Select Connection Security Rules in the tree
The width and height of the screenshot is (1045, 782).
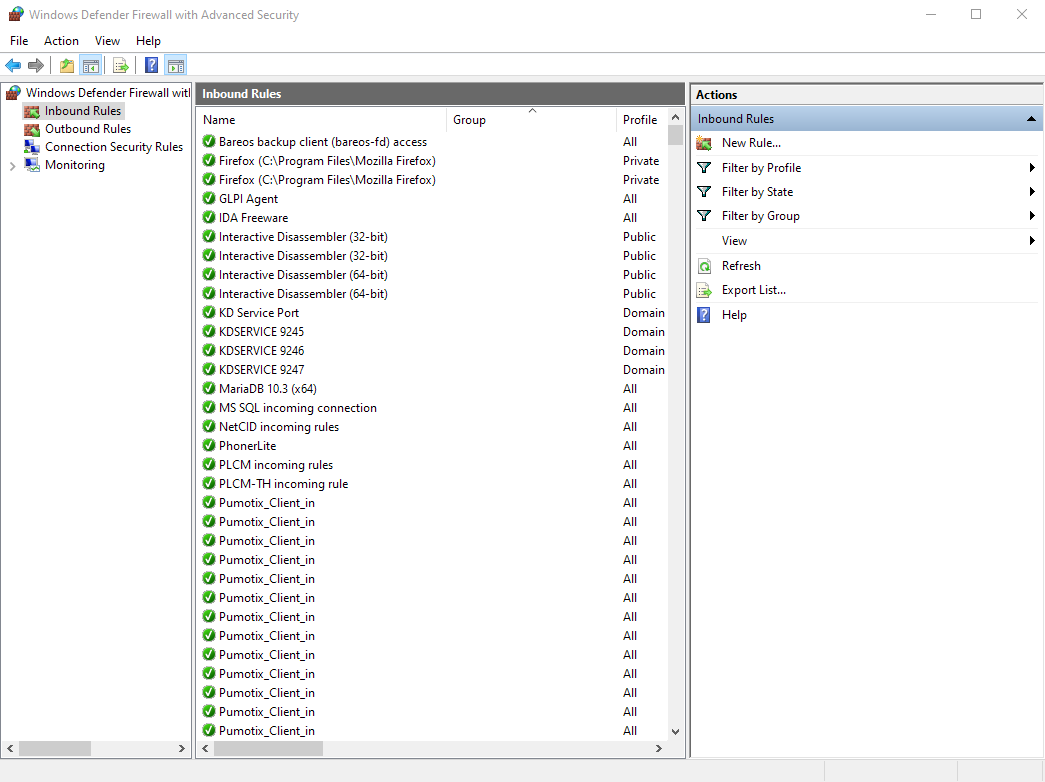point(114,147)
